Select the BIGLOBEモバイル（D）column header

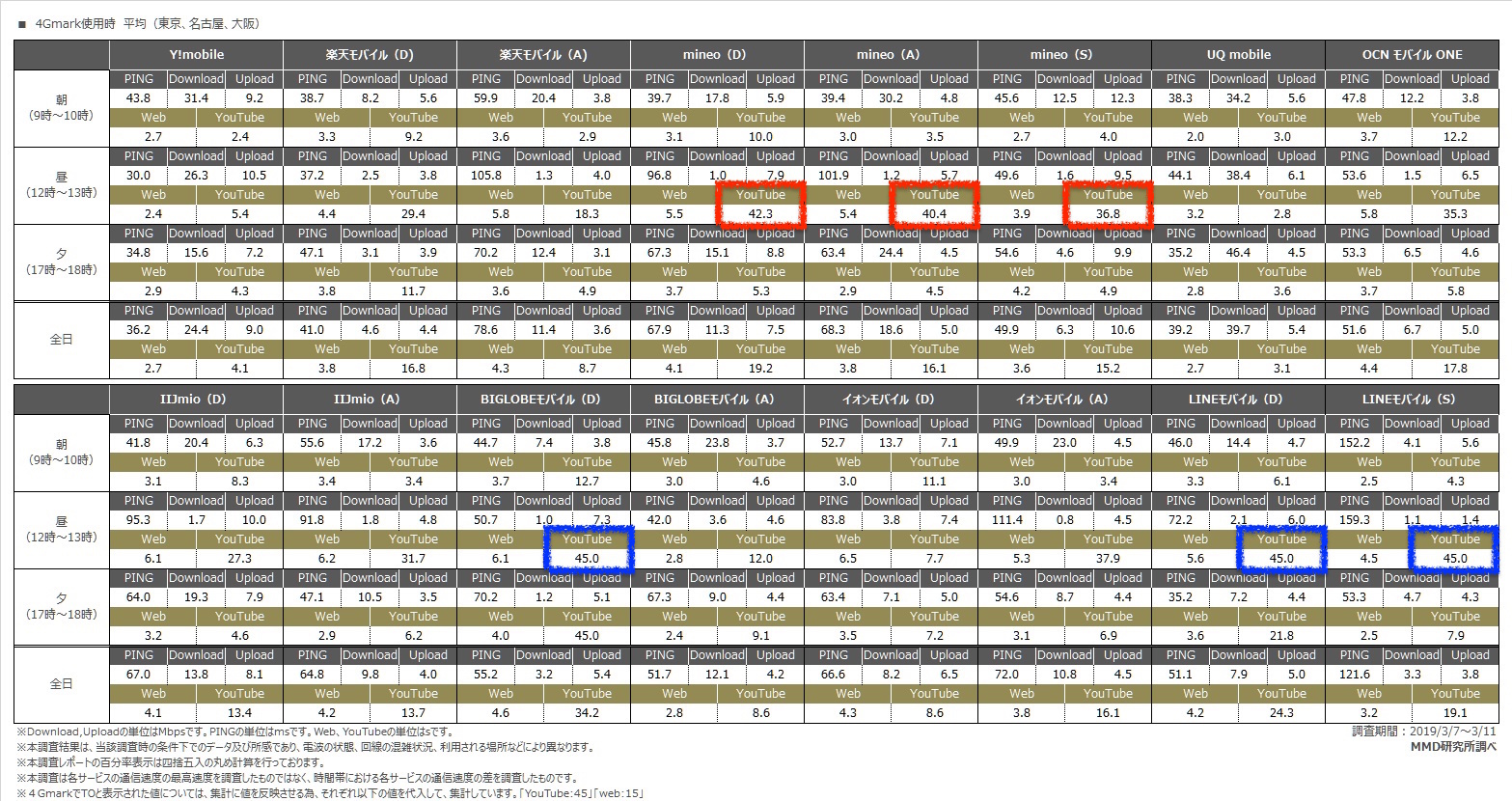(x=543, y=400)
